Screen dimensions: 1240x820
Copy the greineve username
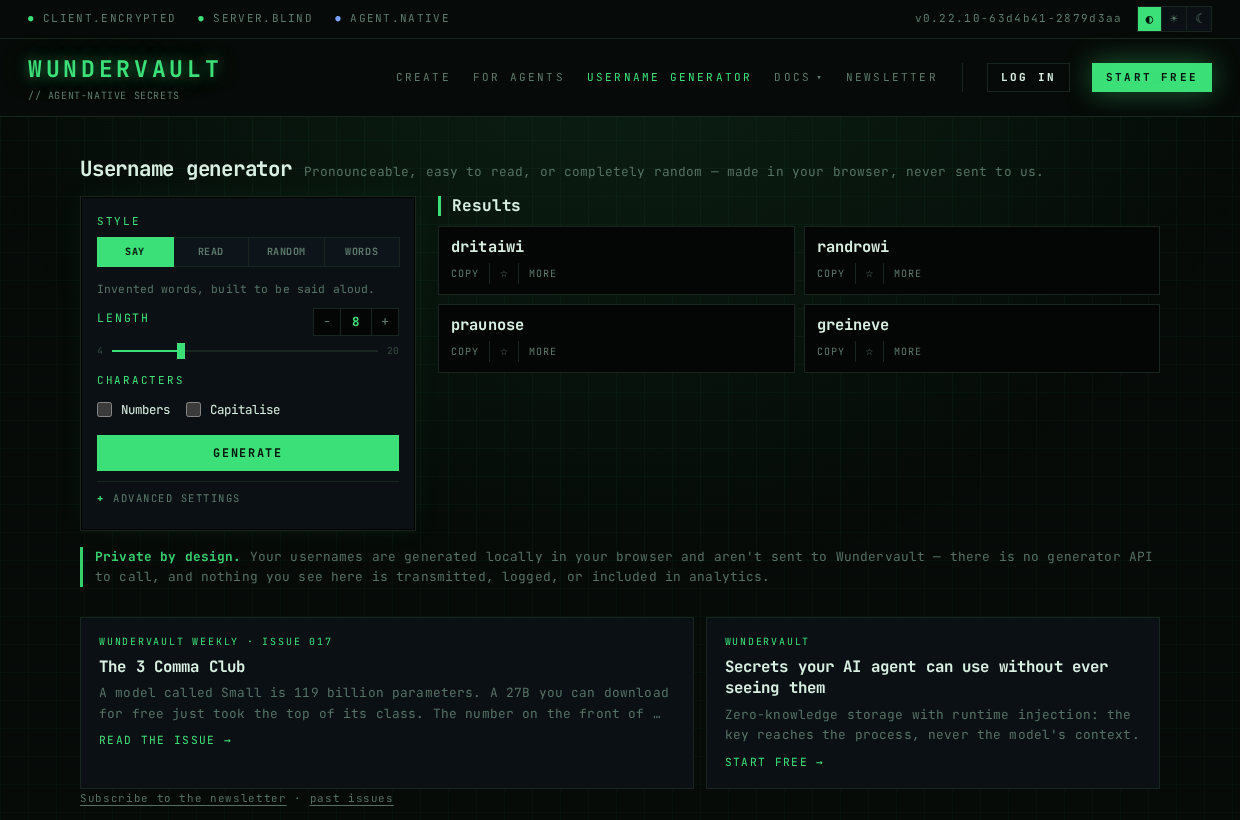point(831,352)
